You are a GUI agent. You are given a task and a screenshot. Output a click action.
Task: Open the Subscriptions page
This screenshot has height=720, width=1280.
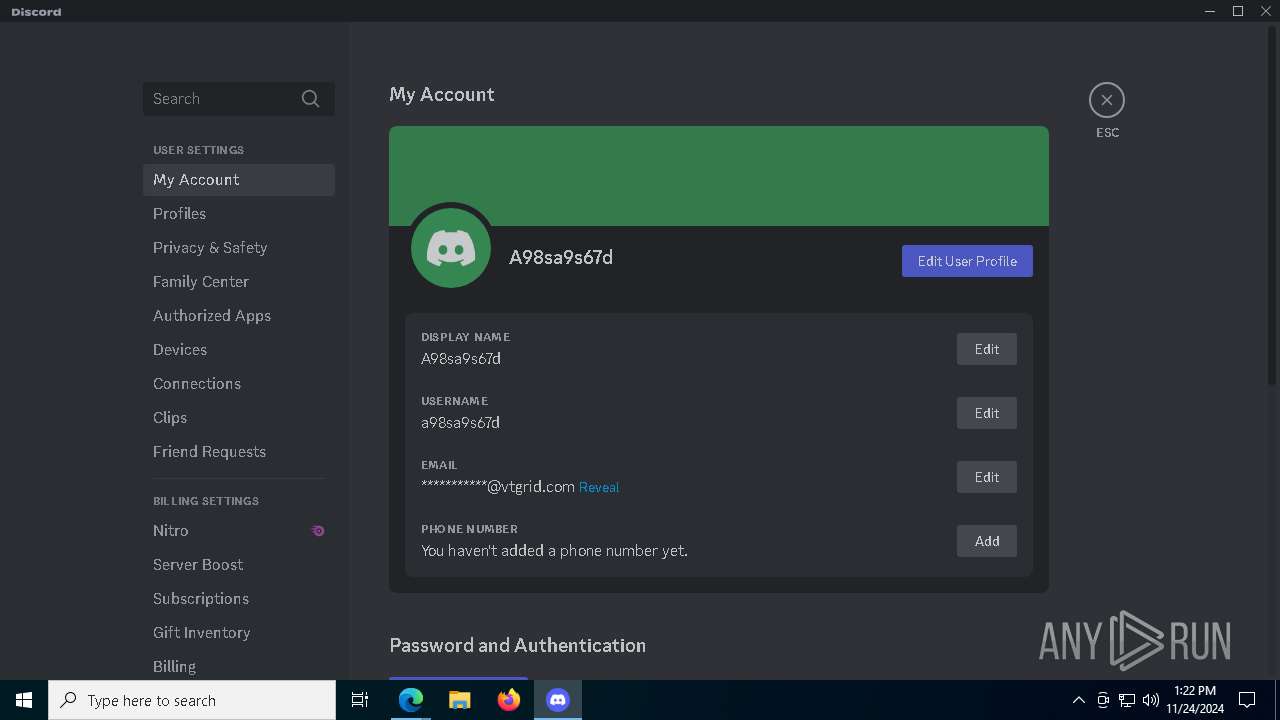pos(239,599)
